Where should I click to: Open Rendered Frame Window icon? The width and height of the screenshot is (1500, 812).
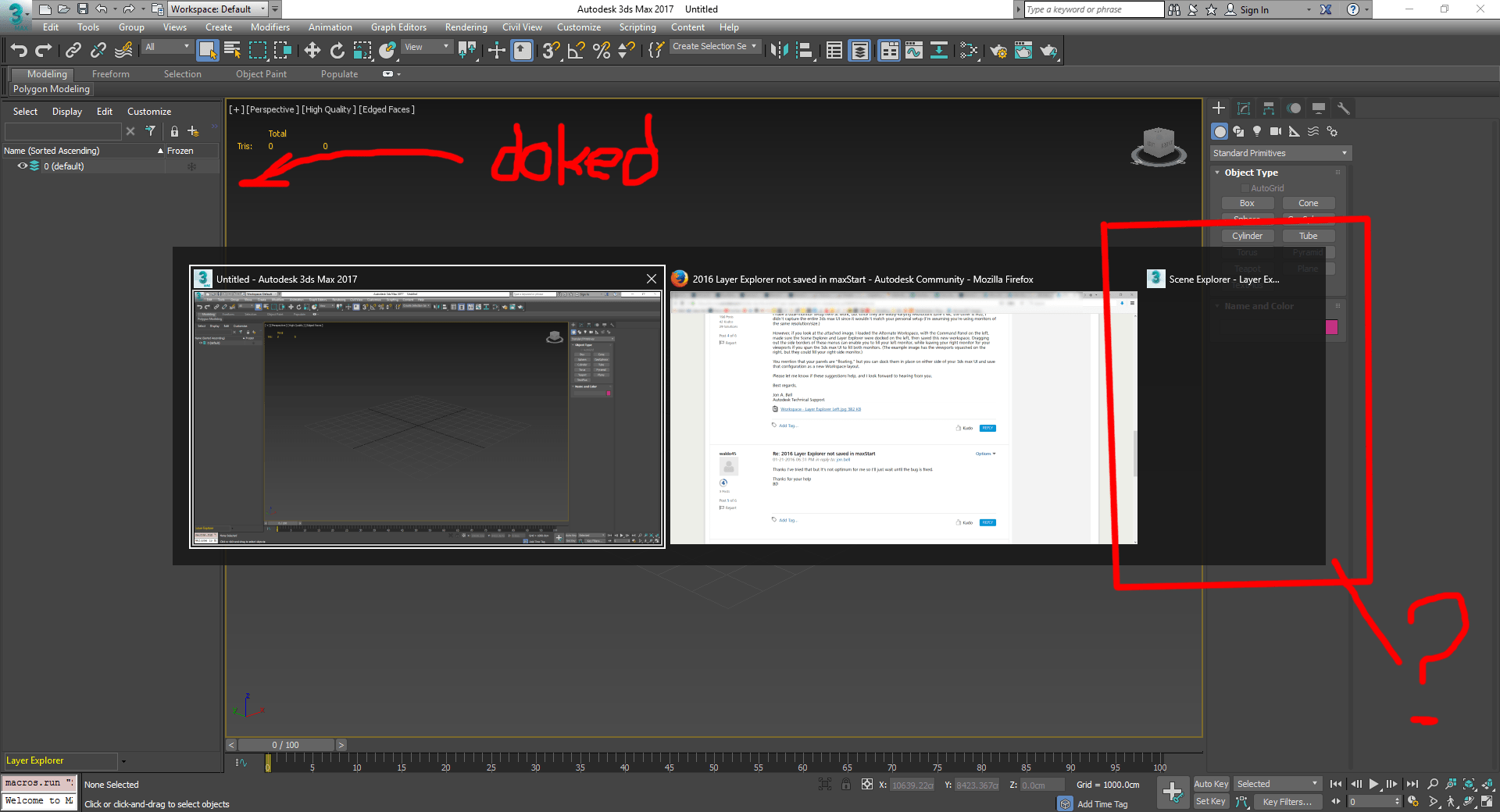(x=1023, y=51)
